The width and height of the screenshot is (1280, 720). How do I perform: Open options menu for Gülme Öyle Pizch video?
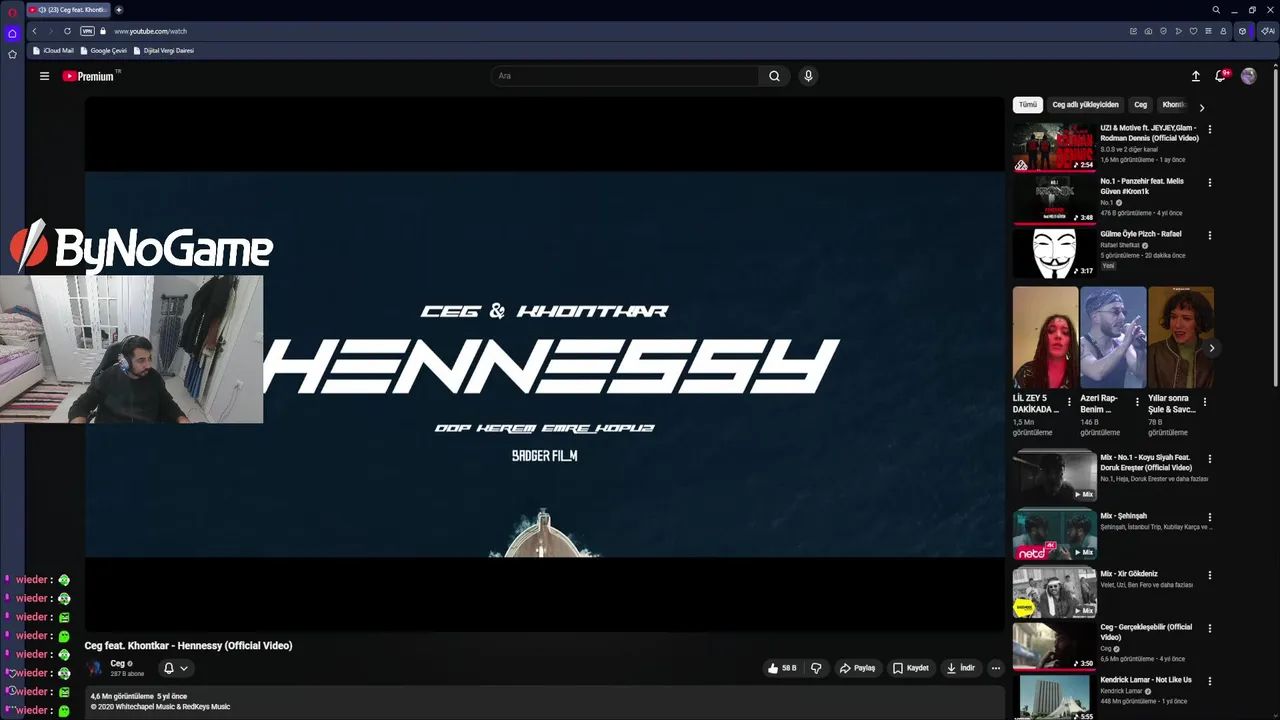[1209, 235]
